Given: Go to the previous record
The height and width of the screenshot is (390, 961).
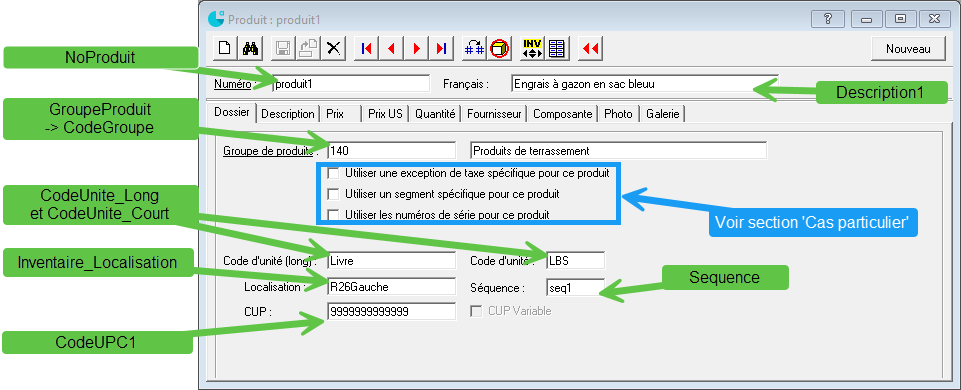Looking at the screenshot, I should [392, 49].
